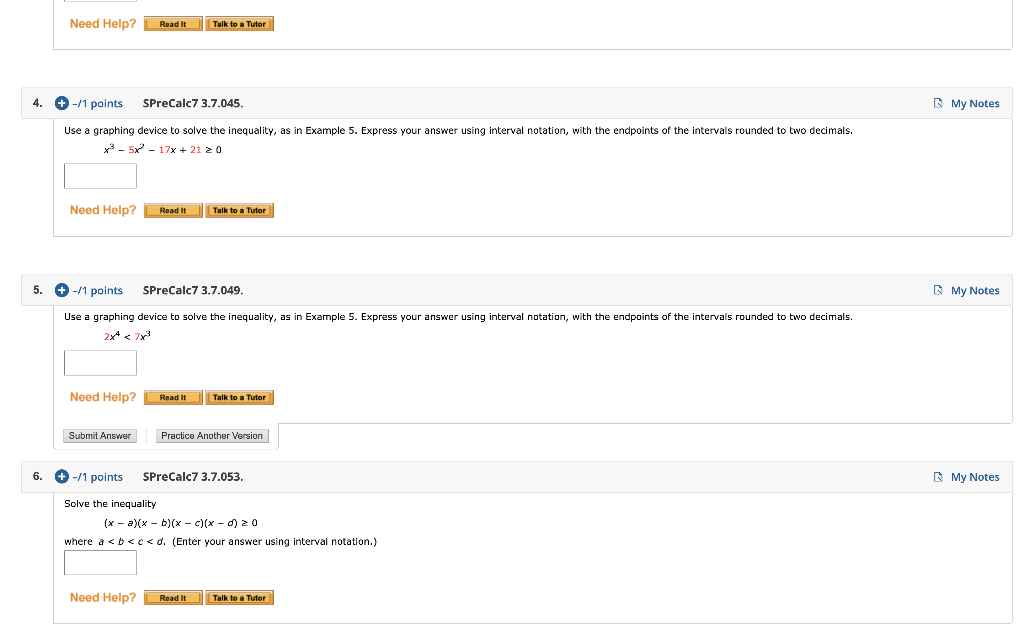
Task: Select Practice Another Version button
Action: tap(212, 436)
